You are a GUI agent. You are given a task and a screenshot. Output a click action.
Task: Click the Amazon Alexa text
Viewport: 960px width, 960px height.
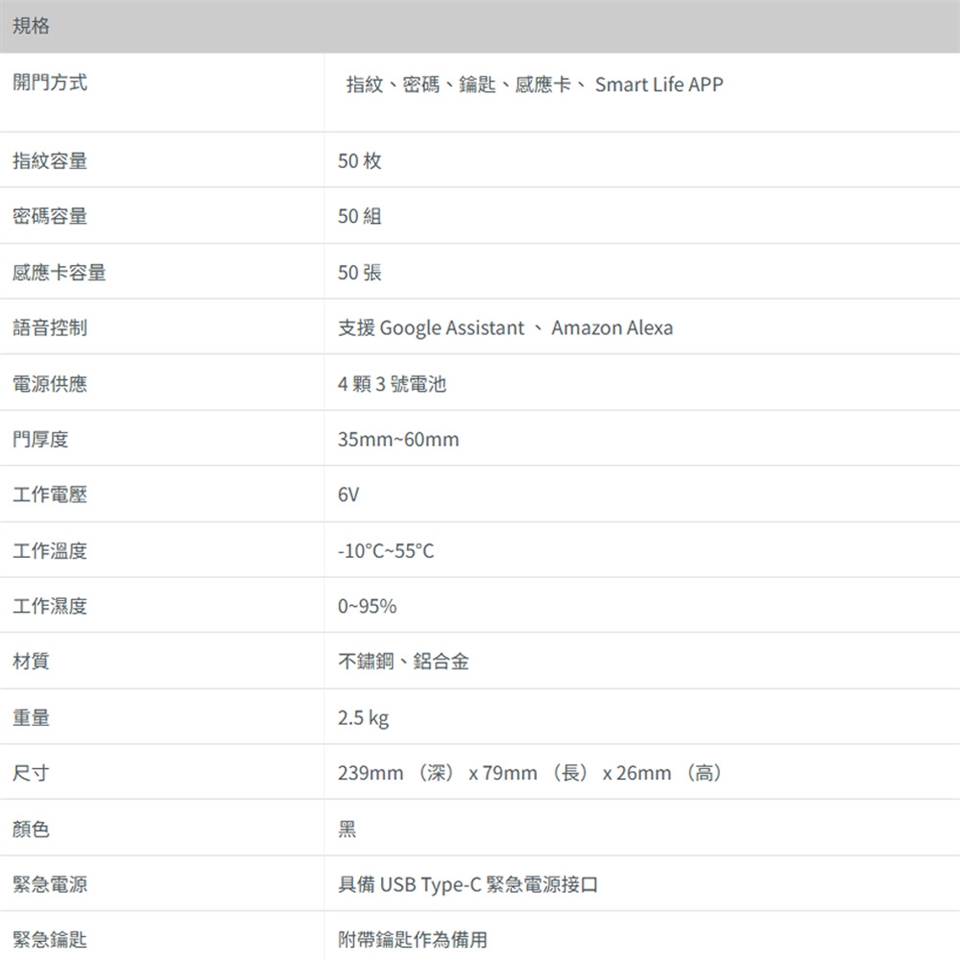click(x=611, y=328)
